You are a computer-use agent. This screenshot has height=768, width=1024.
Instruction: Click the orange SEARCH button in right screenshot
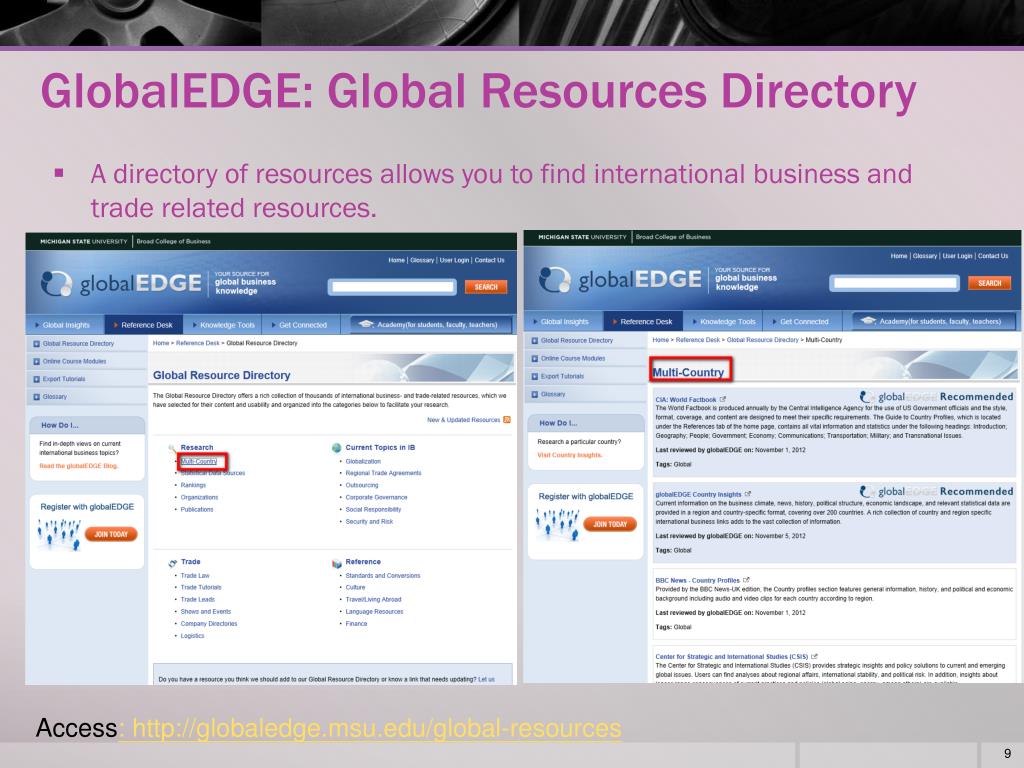989,283
